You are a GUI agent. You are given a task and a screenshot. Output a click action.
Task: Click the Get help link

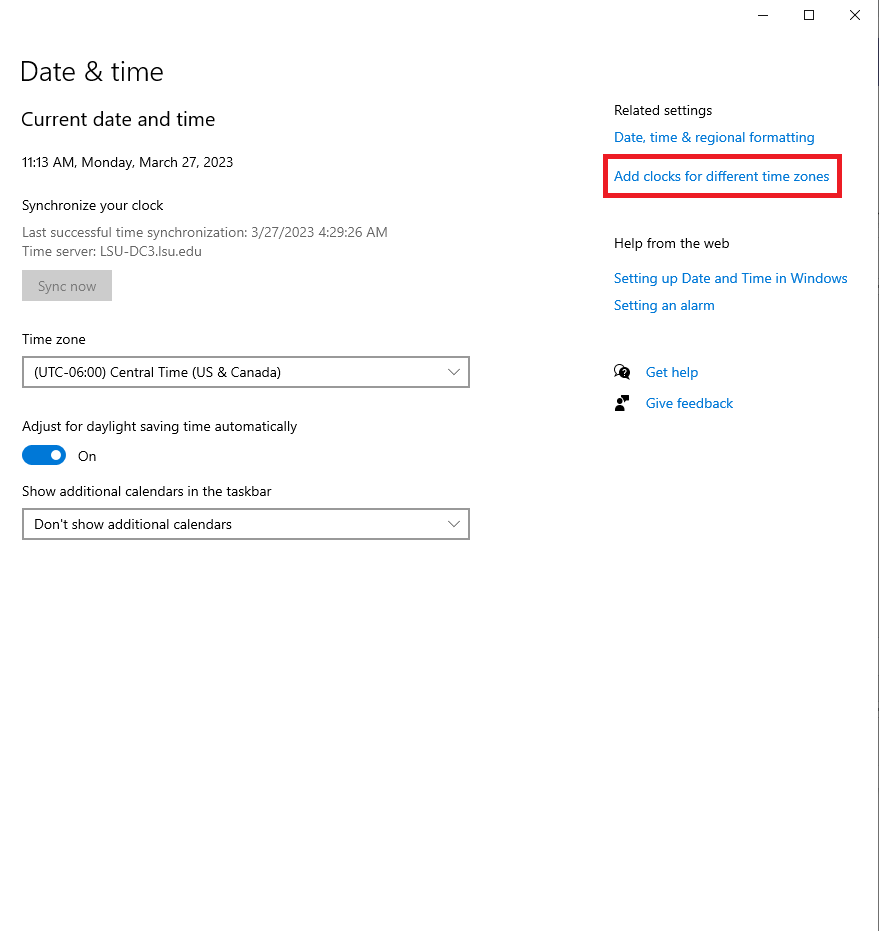click(672, 372)
